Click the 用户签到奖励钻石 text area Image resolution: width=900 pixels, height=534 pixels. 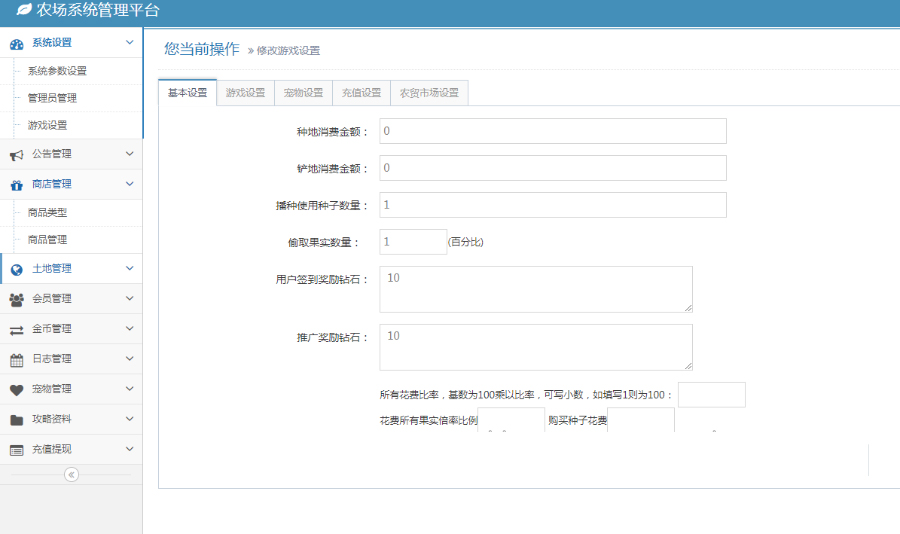click(x=535, y=289)
